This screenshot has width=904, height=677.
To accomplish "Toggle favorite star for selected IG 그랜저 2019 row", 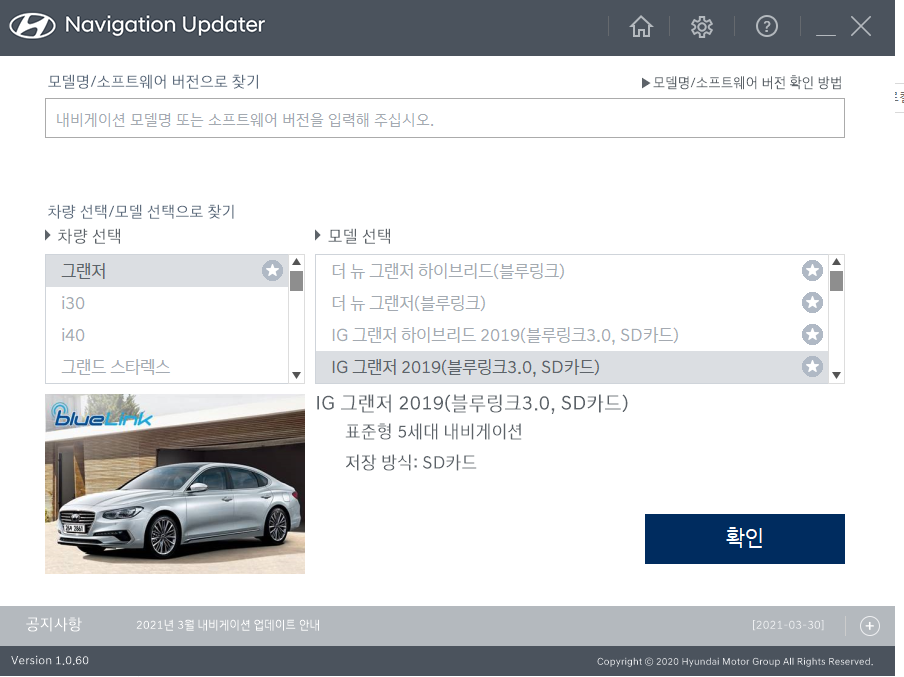I will (812, 366).
